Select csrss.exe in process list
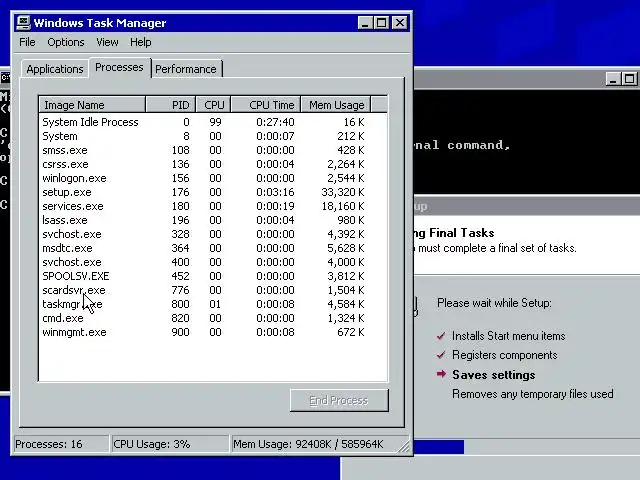The height and width of the screenshot is (480, 640). click(203, 164)
